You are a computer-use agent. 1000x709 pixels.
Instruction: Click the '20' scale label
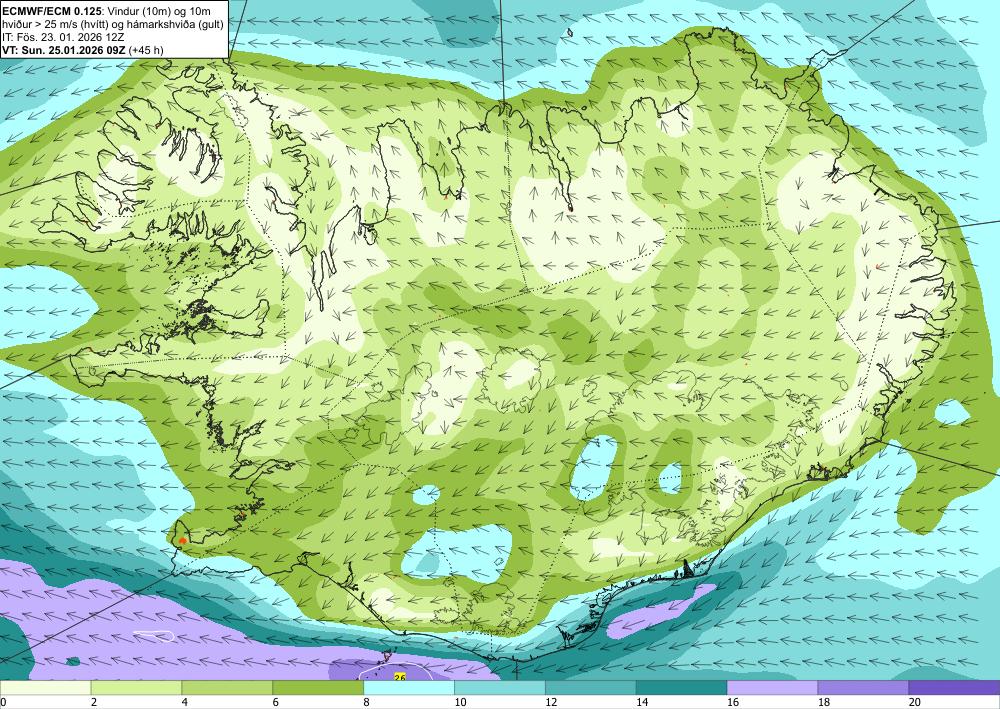pyautogui.click(x=915, y=702)
